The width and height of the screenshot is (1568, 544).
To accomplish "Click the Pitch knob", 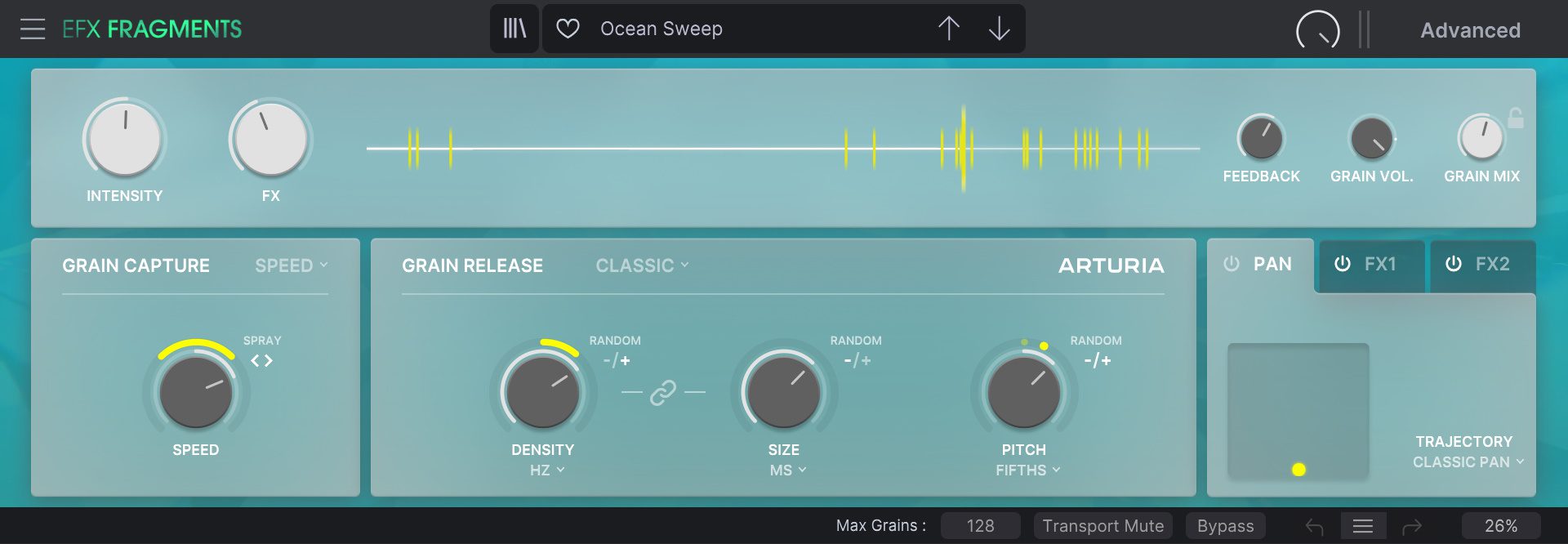I will pyautogui.click(x=1023, y=392).
